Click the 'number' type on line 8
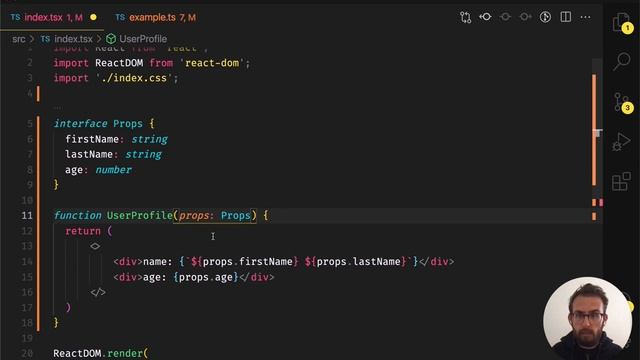 113,170
